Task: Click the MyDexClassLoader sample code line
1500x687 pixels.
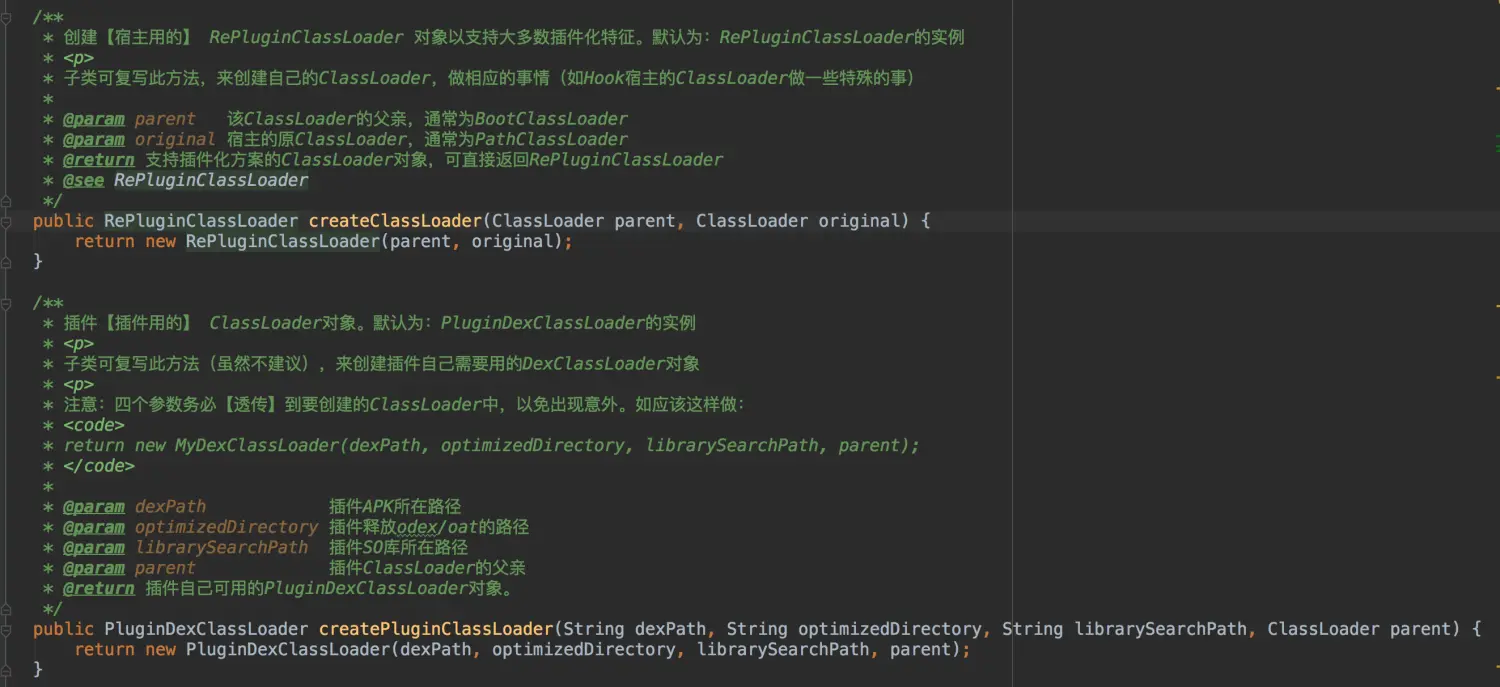Action: click(x=491, y=445)
